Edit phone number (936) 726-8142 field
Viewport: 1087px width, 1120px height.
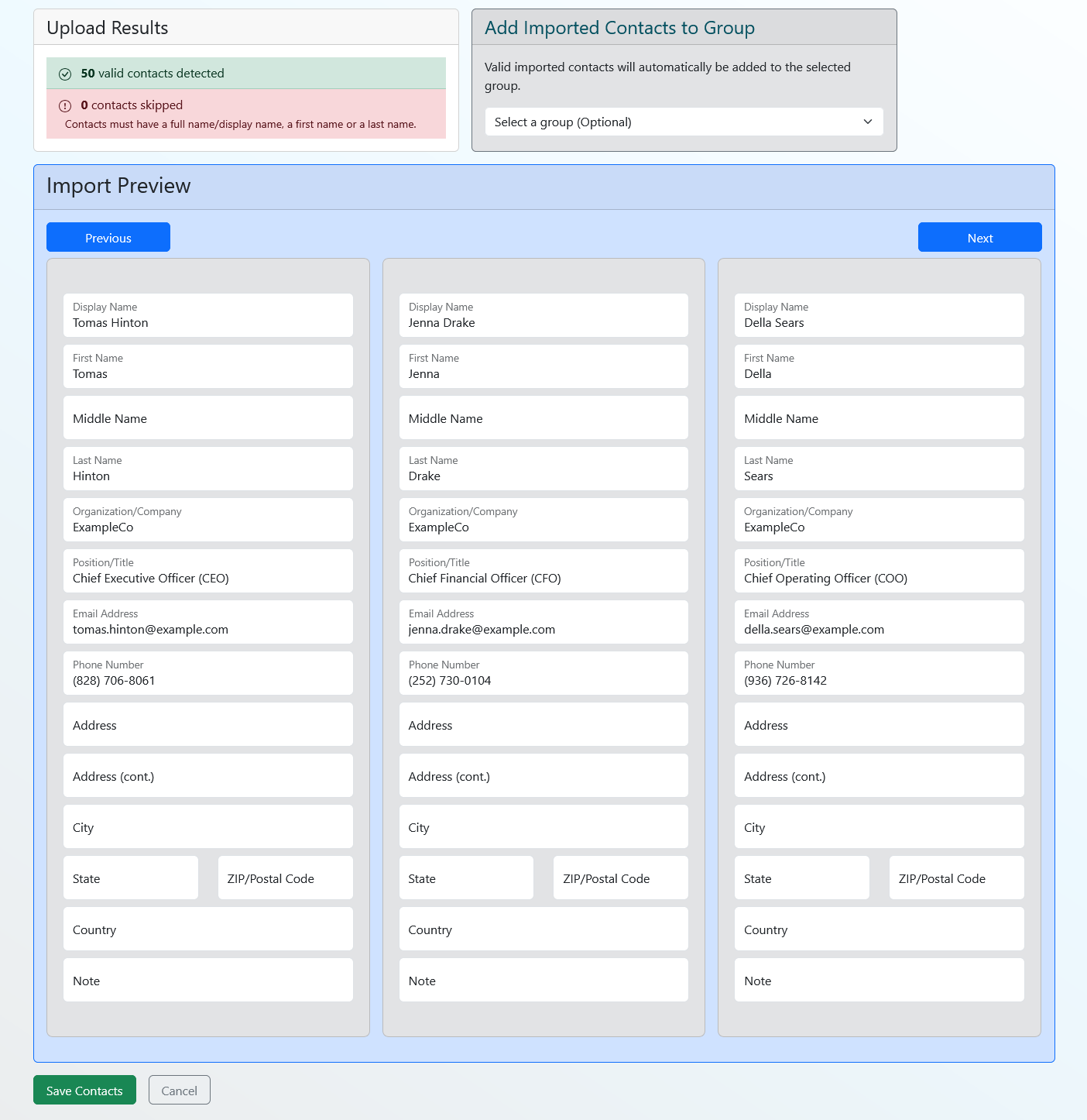click(x=880, y=673)
